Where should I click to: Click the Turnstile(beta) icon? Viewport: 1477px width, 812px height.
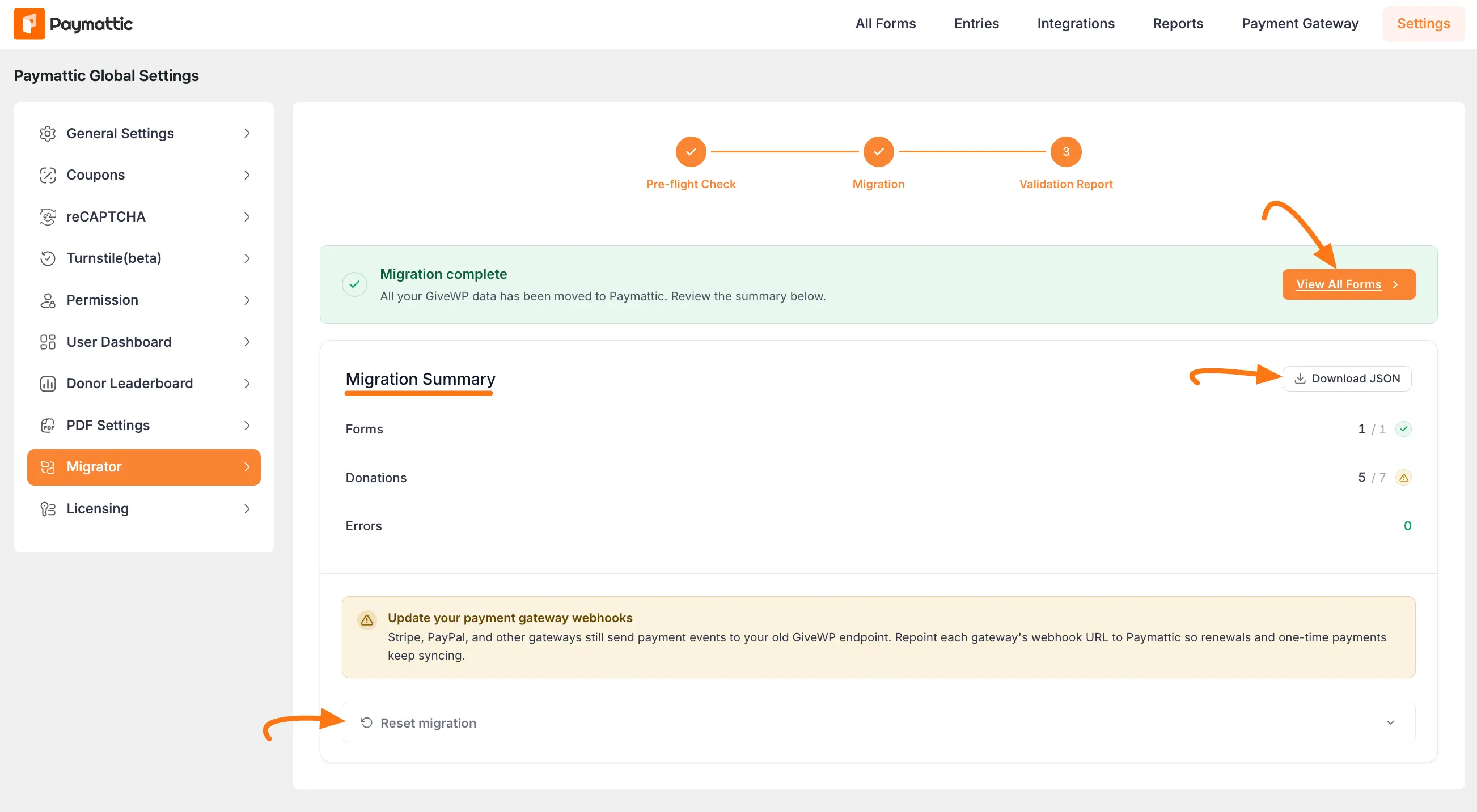48,258
